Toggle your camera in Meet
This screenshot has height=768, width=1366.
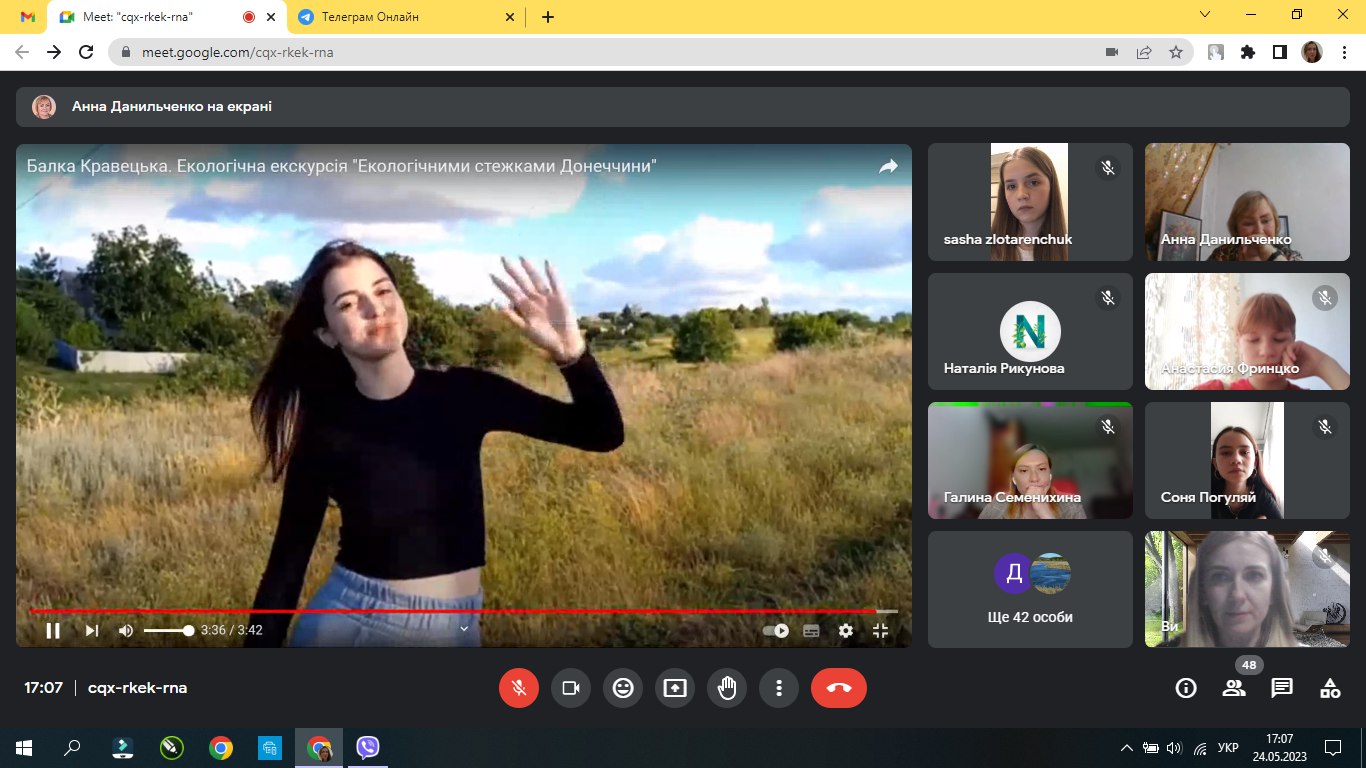pyautogui.click(x=571, y=688)
